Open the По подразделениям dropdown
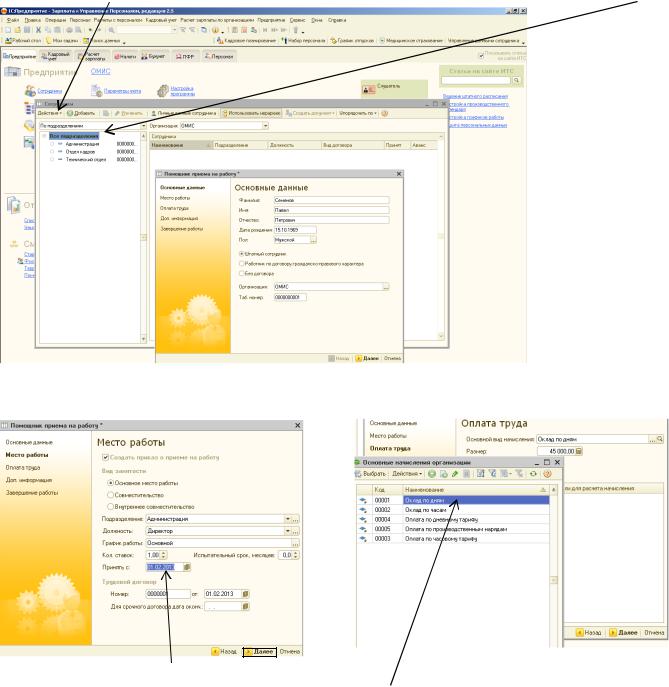 [143, 126]
